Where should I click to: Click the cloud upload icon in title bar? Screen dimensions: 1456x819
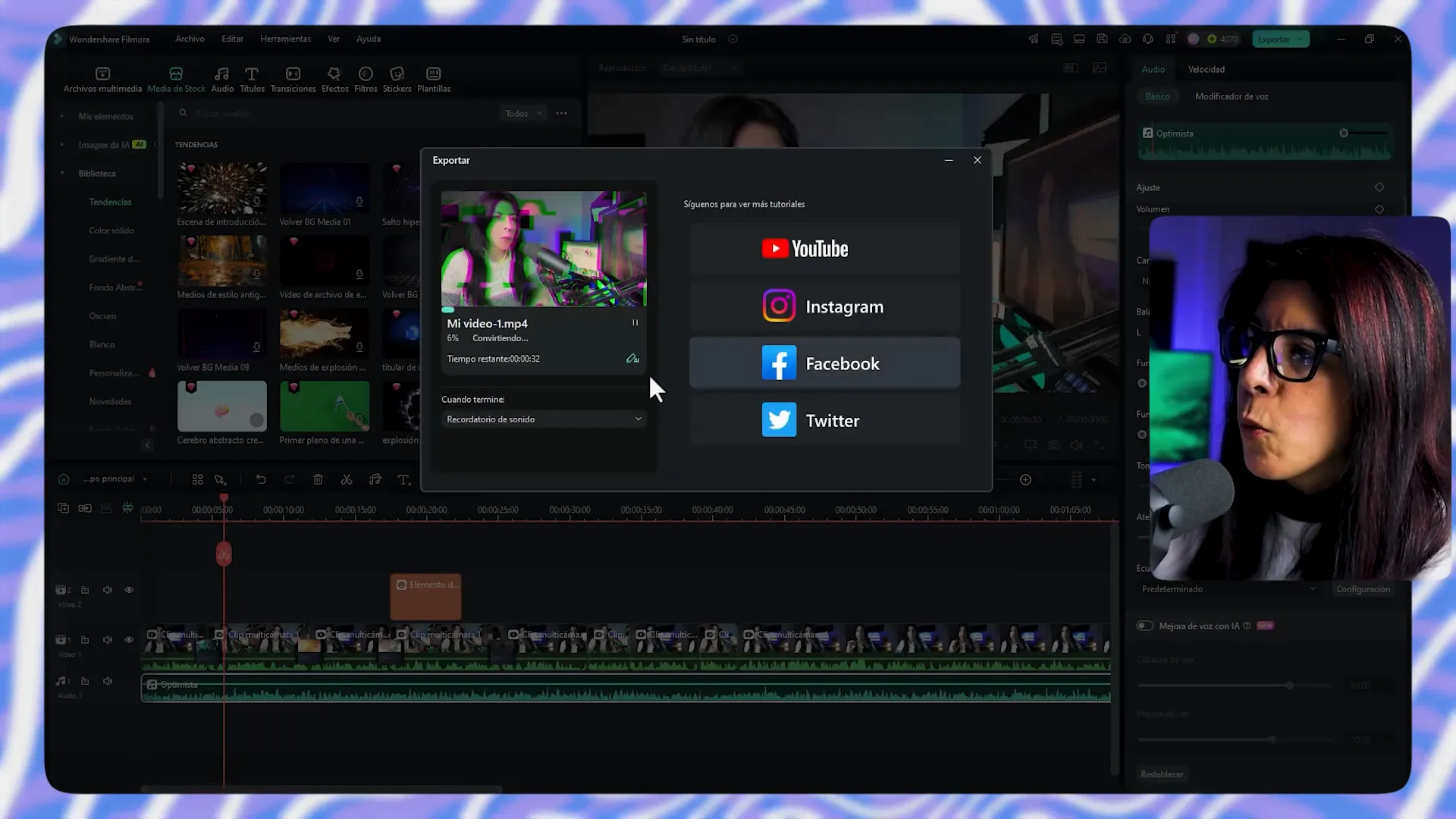pyautogui.click(x=1125, y=39)
